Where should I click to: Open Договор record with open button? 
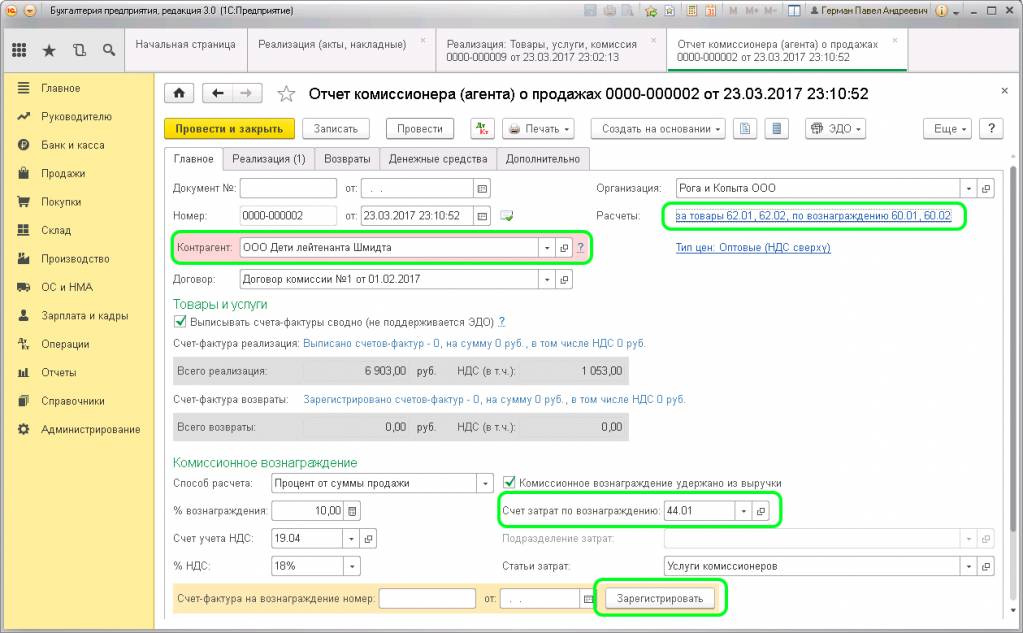(x=564, y=279)
